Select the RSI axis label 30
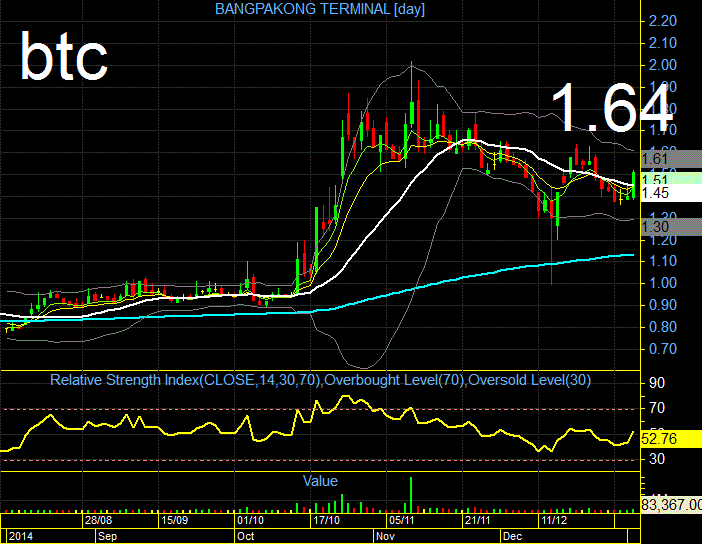 pyautogui.click(x=657, y=458)
